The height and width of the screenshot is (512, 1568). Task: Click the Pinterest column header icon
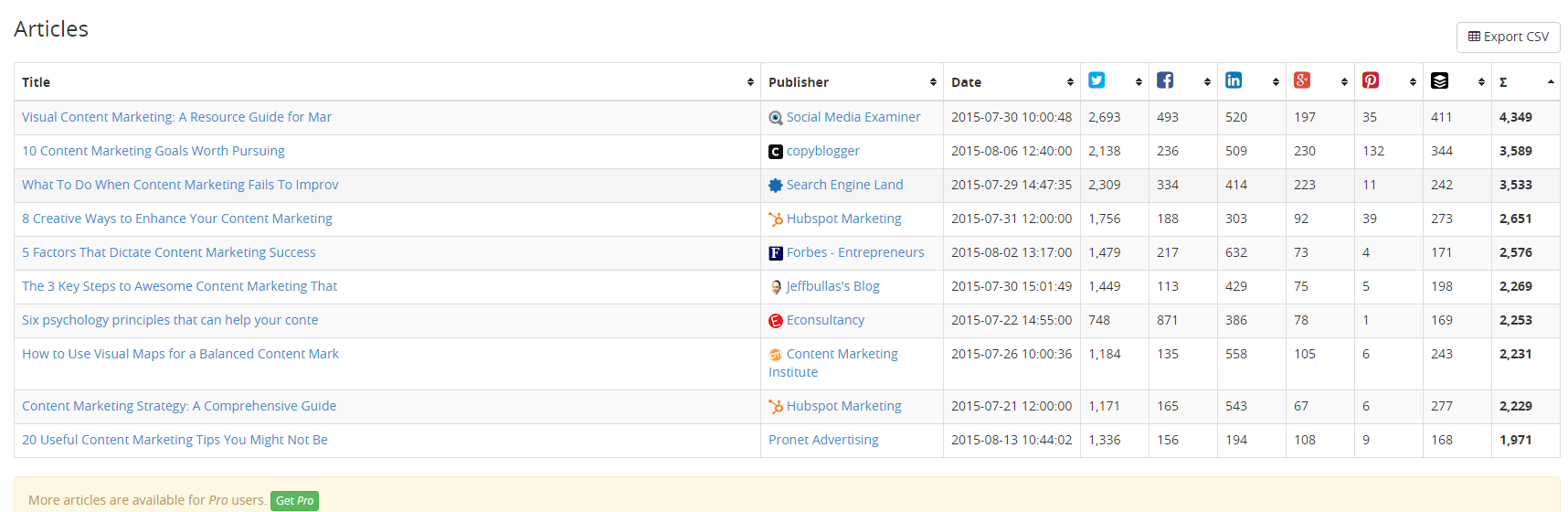pyautogui.click(x=1371, y=80)
